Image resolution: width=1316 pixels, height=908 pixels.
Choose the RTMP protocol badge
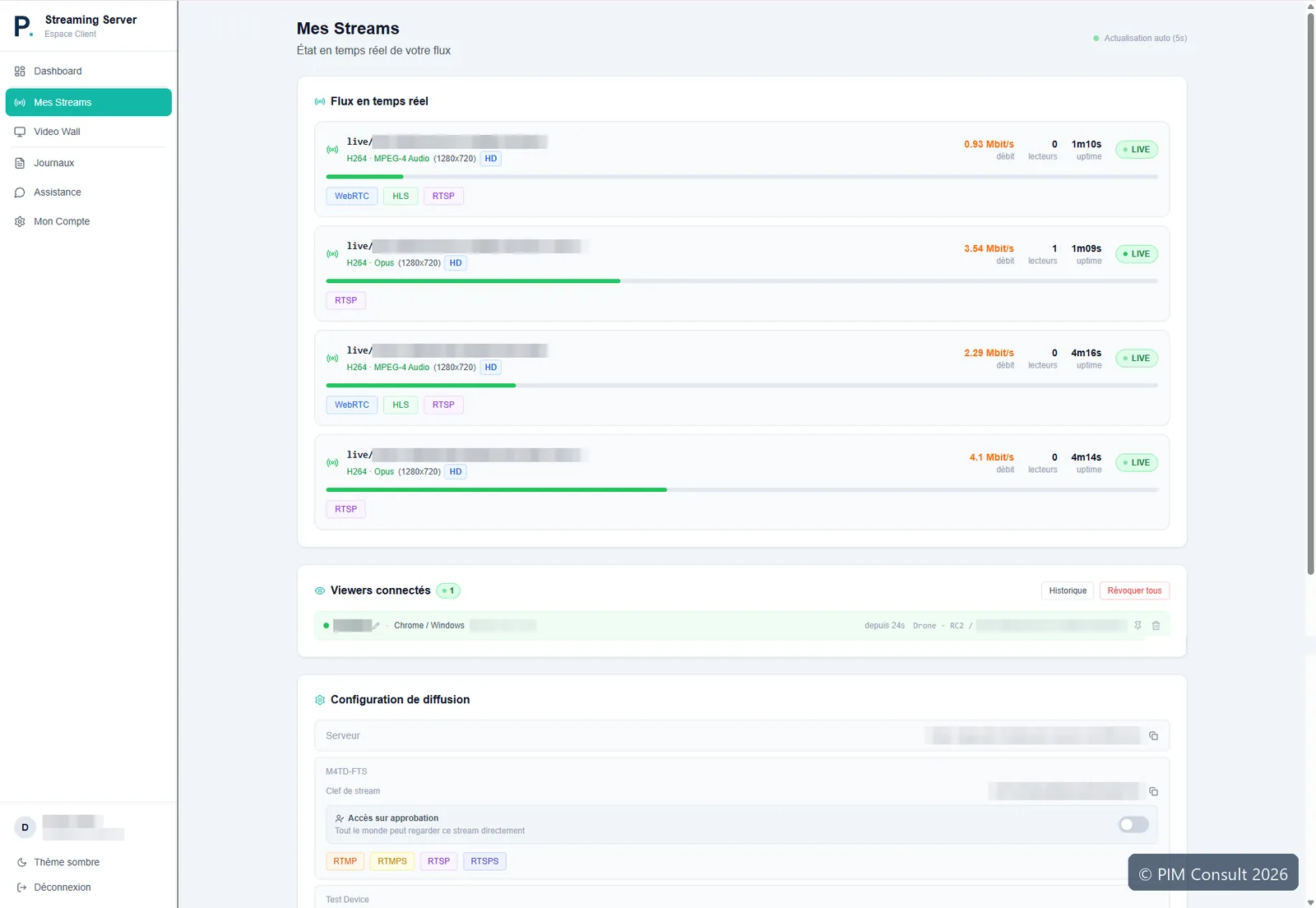point(345,861)
